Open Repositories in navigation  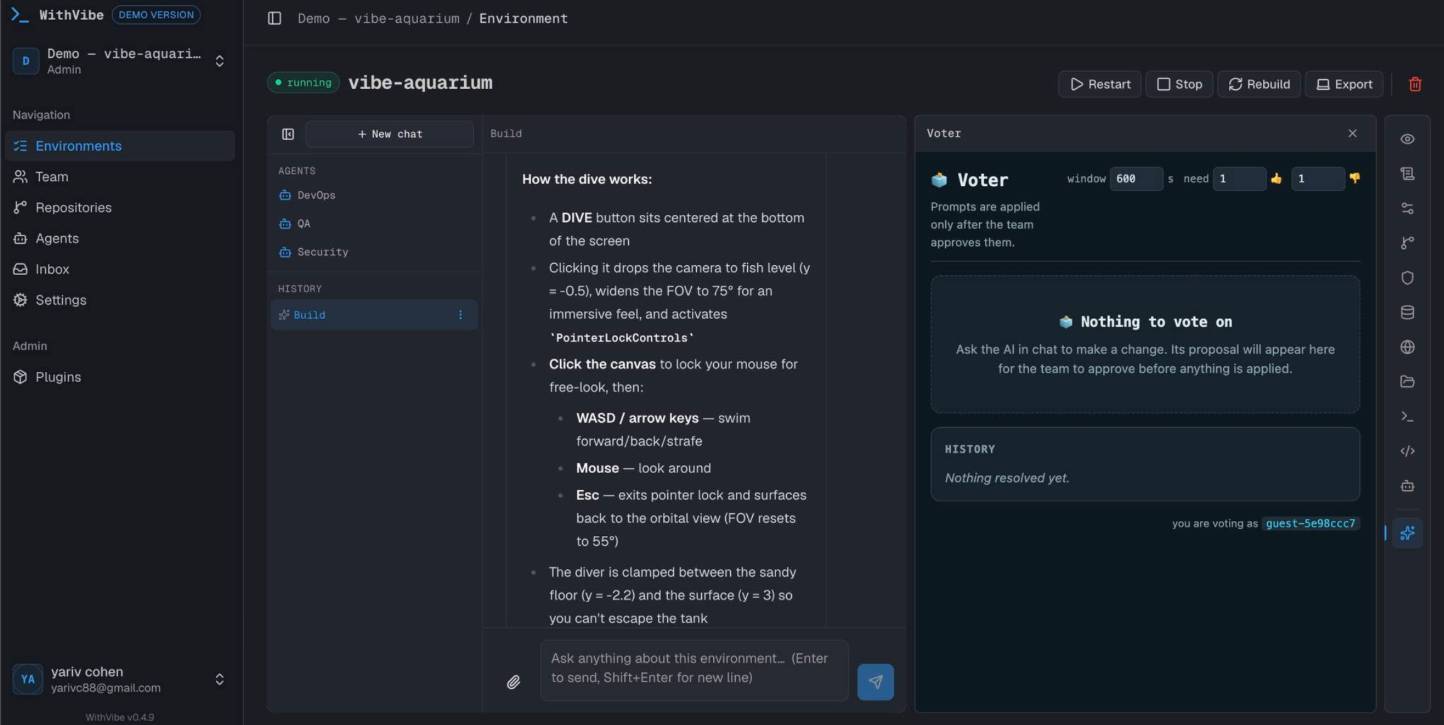tap(120, 208)
